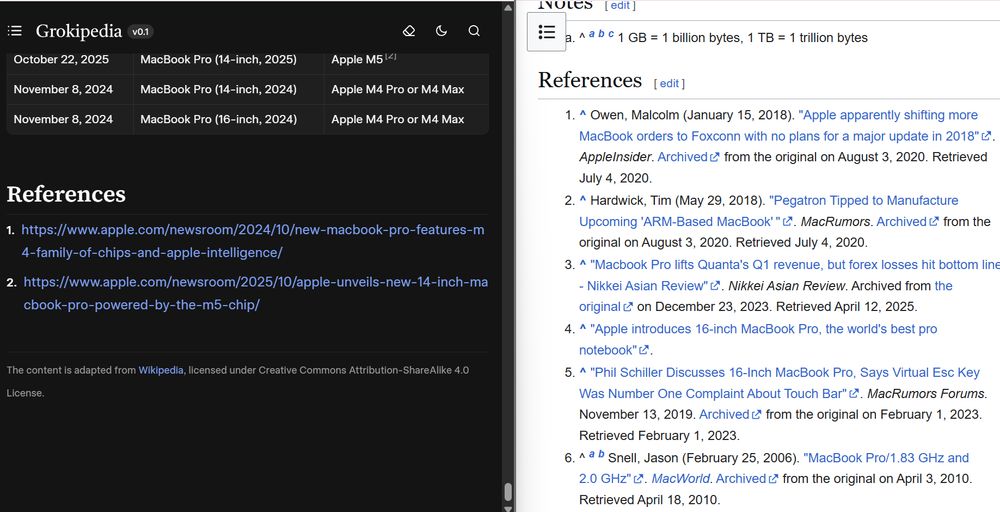Image resolution: width=1000 pixels, height=512 pixels.
Task: Click caret backlink of reference 4
Action: (582, 329)
